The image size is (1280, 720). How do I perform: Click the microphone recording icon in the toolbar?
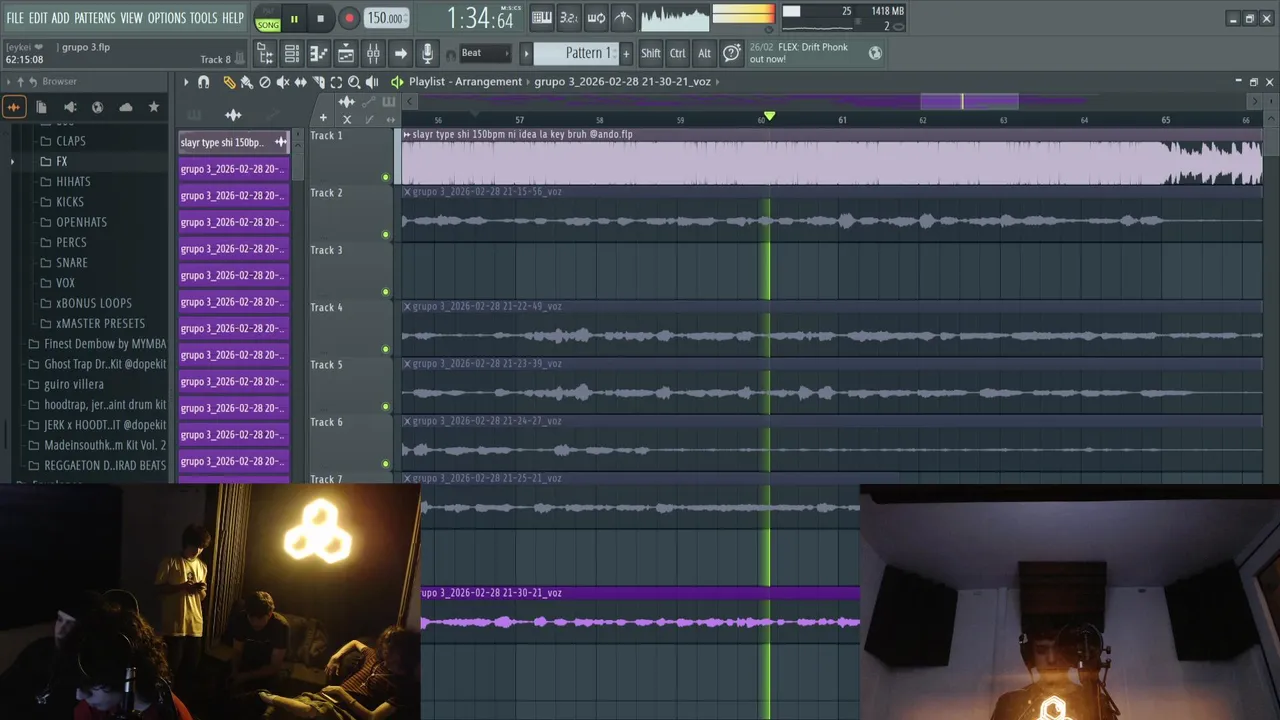tap(427, 53)
